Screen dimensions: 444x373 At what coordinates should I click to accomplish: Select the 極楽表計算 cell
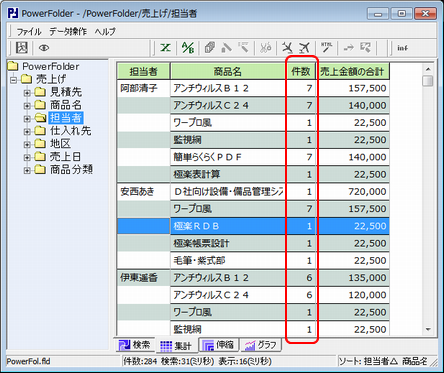pyautogui.click(x=228, y=174)
